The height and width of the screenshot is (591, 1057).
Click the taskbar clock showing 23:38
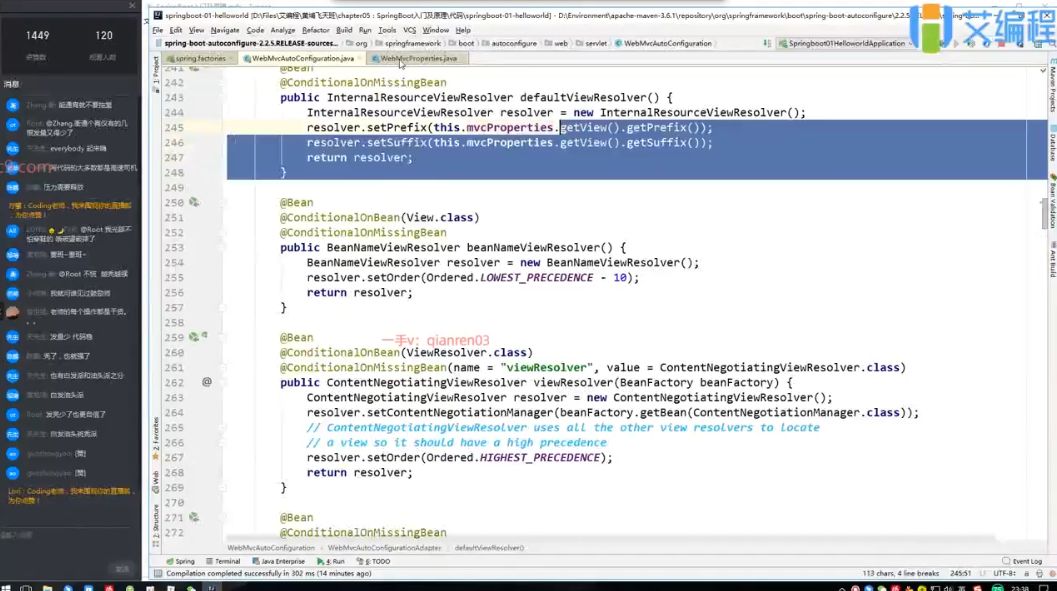(1020, 588)
